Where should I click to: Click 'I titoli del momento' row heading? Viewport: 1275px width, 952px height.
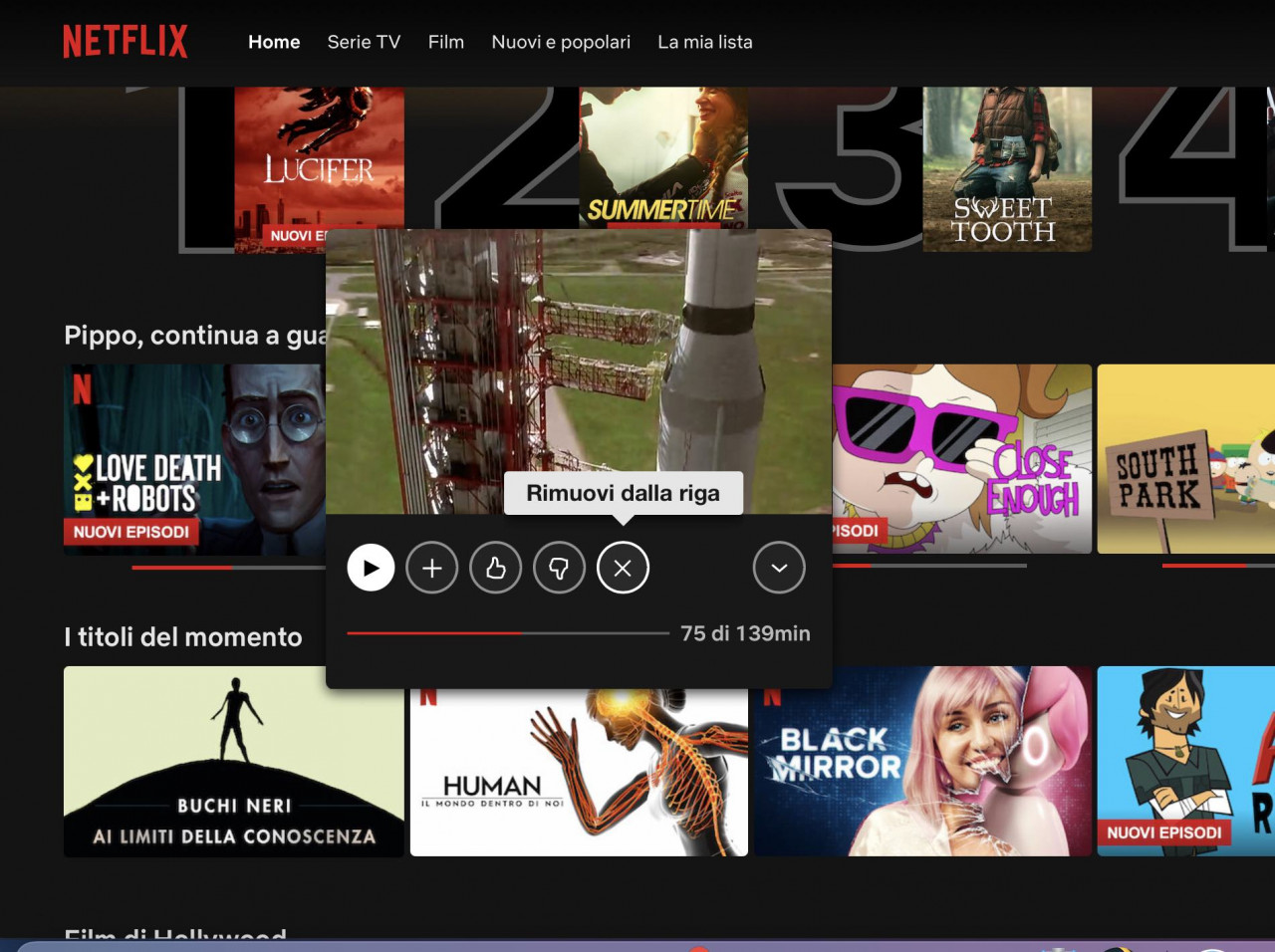point(183,637)
